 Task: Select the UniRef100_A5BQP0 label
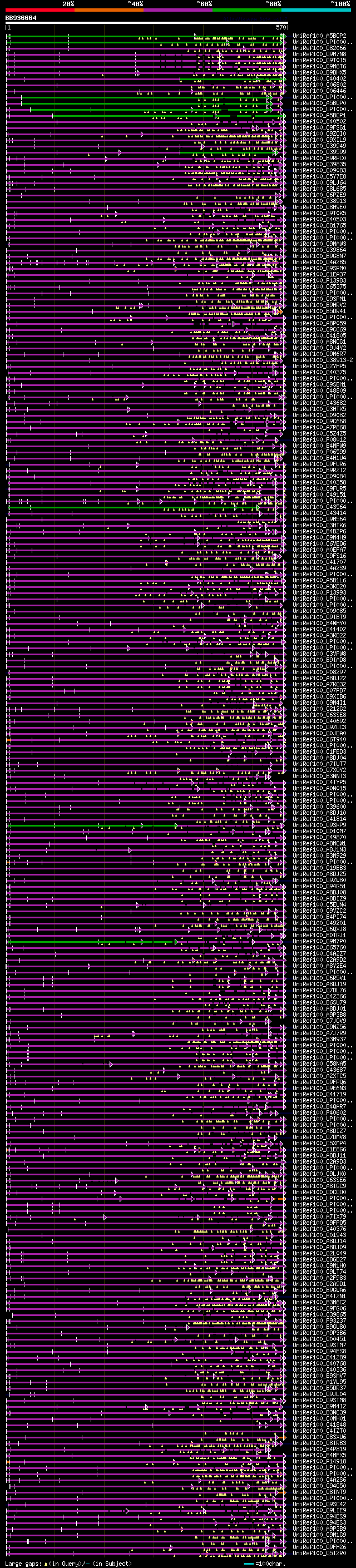[x=319, y=103]
